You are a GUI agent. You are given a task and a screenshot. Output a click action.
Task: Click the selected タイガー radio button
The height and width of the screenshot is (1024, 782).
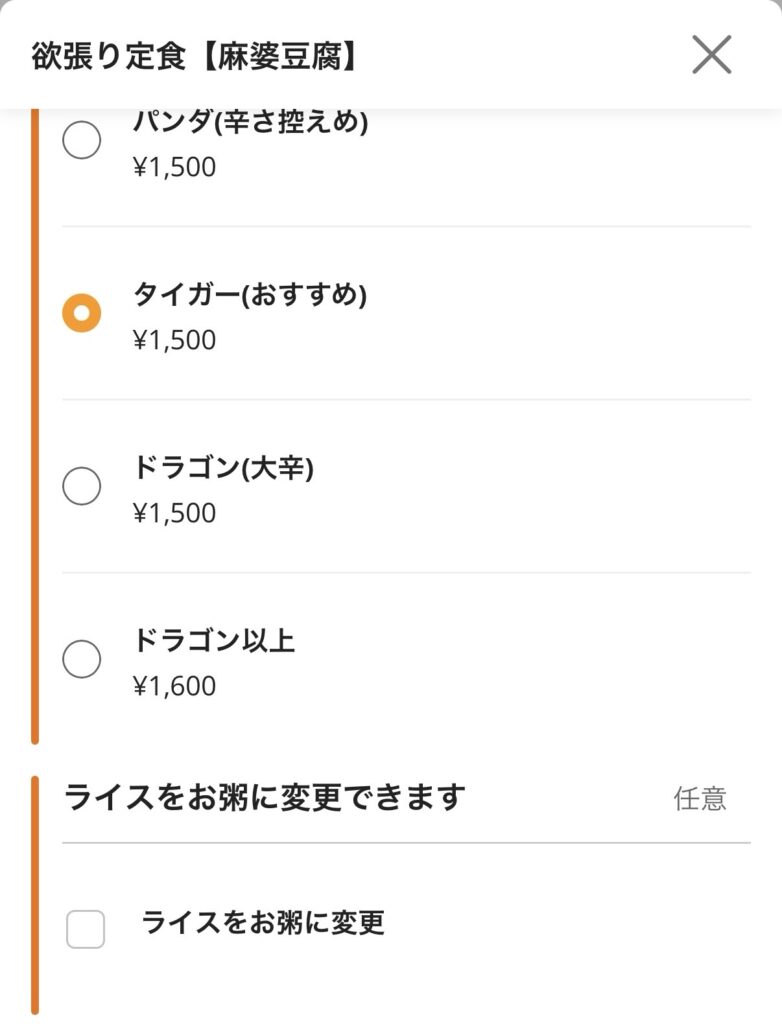82,313
